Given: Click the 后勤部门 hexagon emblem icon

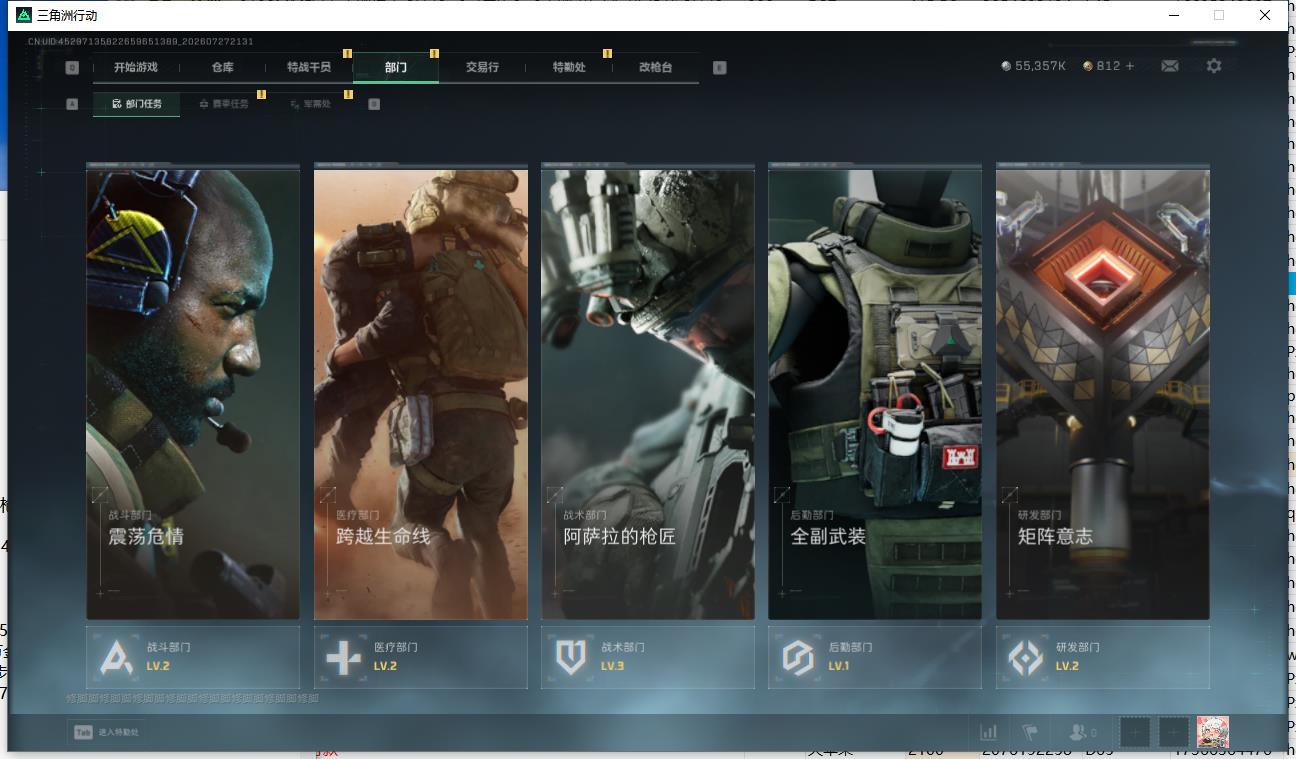Looking at the screenshot, I should [x=798, y=657].
